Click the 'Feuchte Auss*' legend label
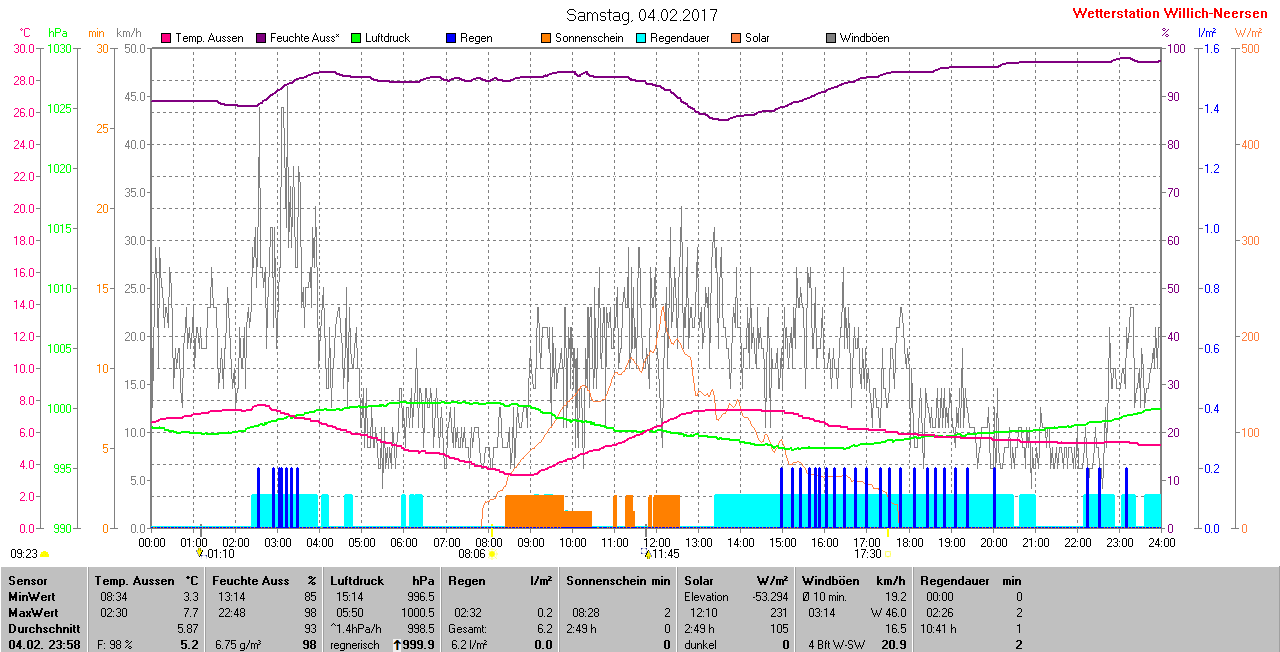This screenshot has height=652, width=1280. click(305, 38)
